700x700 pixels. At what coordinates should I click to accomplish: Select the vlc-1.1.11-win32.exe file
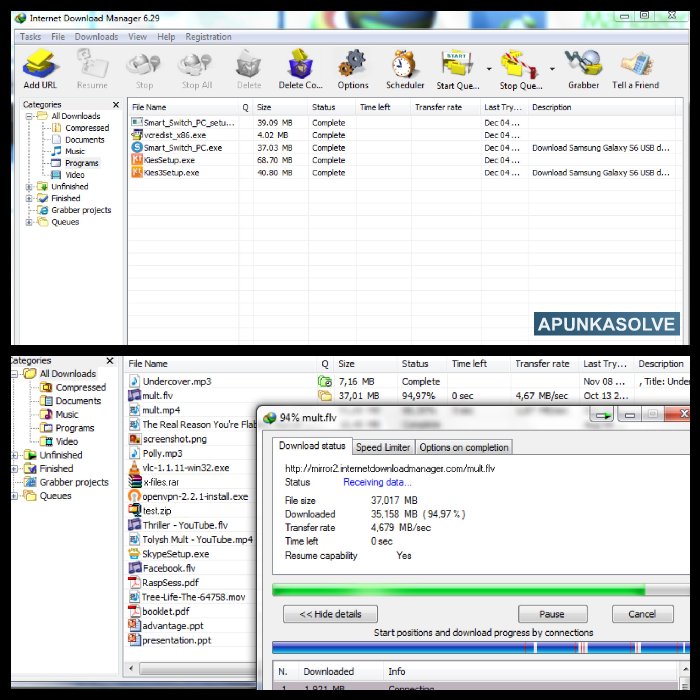point(186,467)
